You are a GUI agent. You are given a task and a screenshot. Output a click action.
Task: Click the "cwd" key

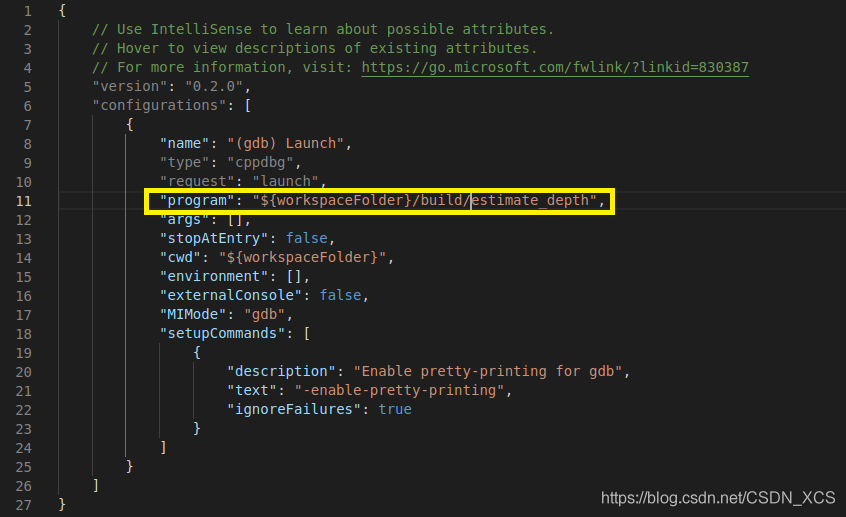180,257
